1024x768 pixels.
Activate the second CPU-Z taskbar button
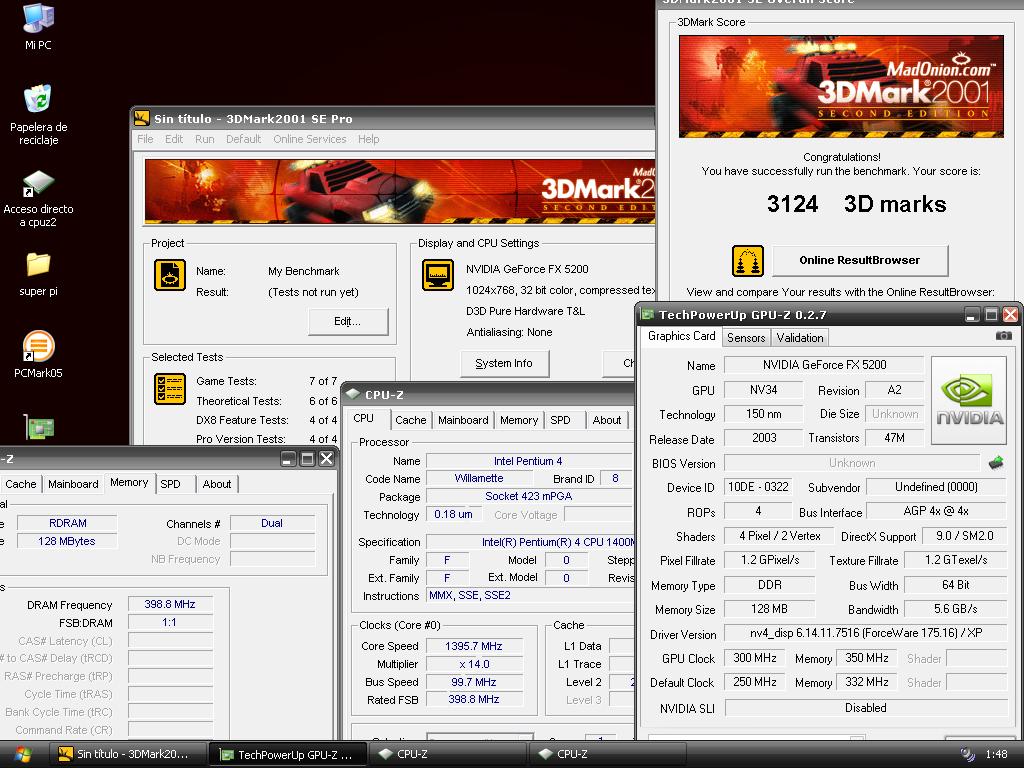607,754
